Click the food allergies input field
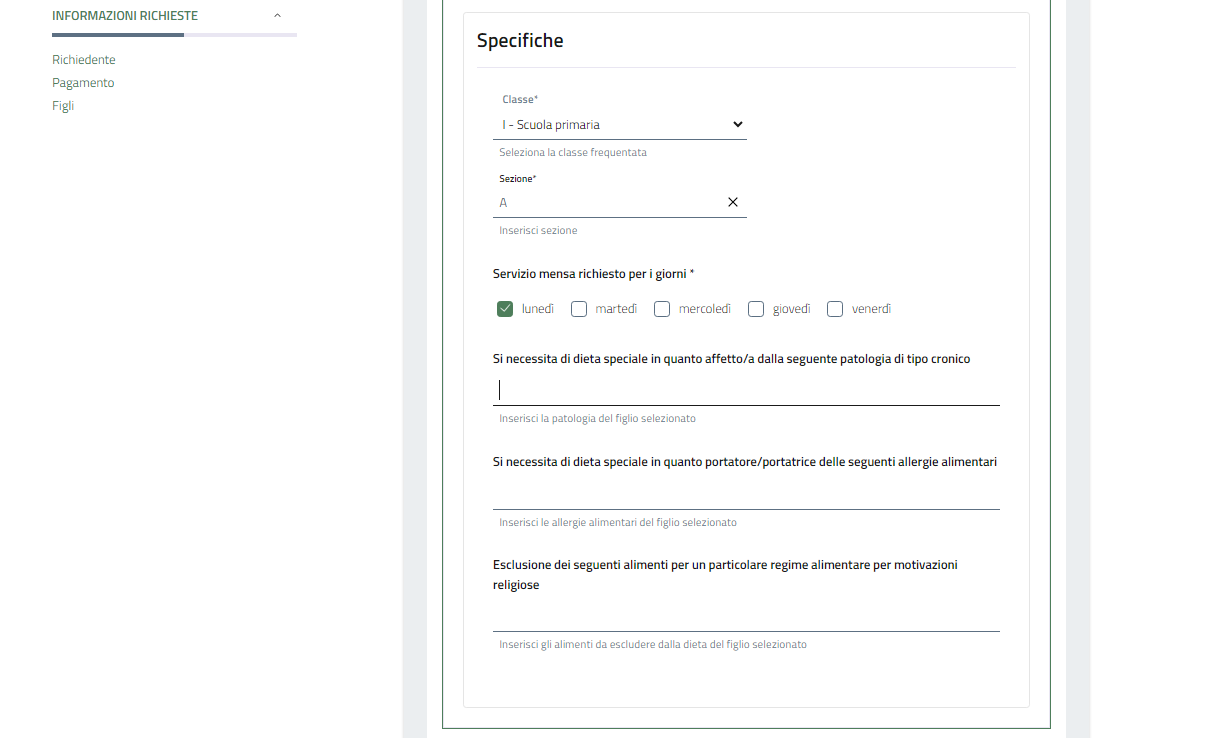This screenshot has width=1220, height=738. tap(746, 494)
